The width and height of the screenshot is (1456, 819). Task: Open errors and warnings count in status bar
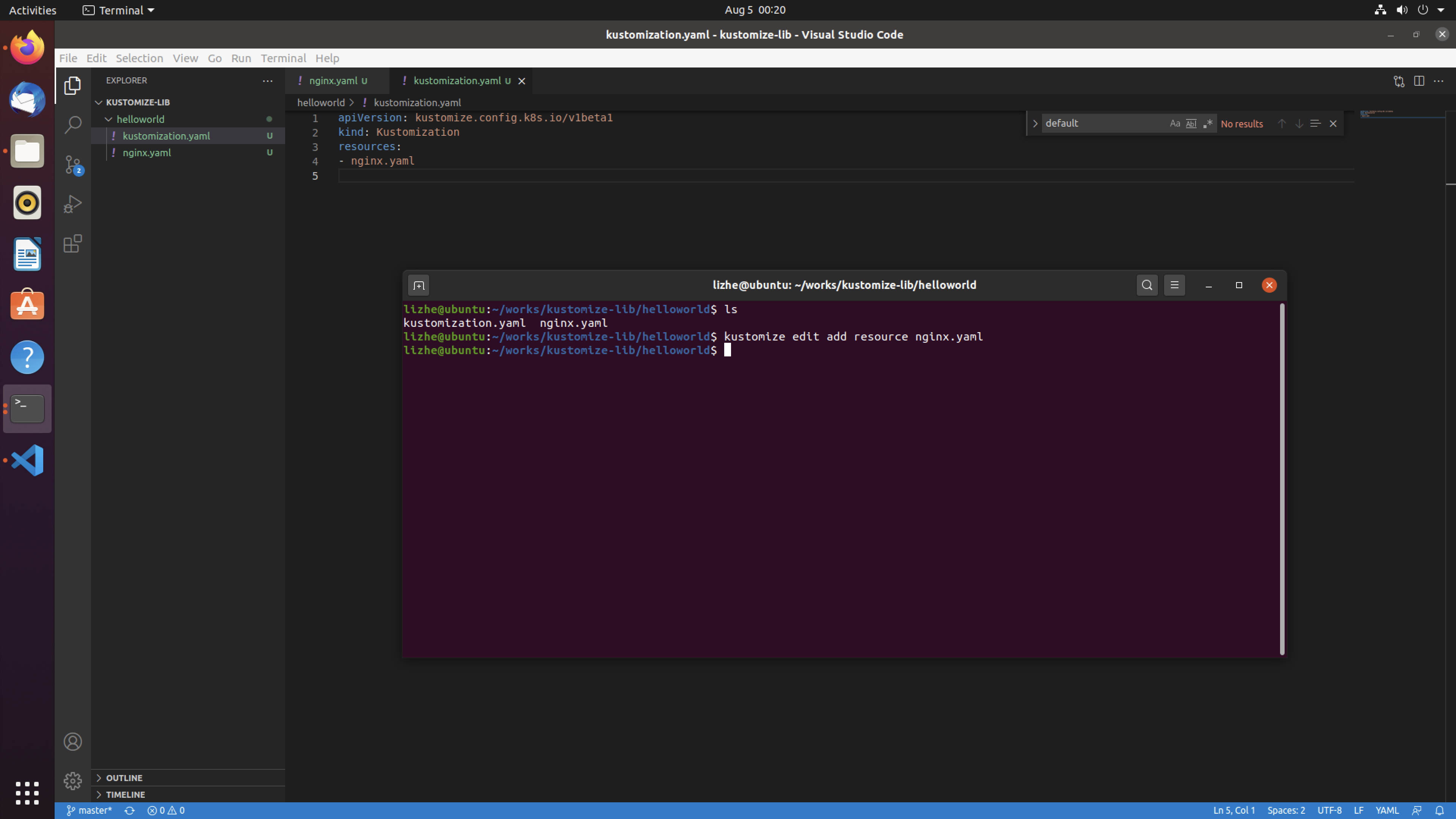pos(166,811)
